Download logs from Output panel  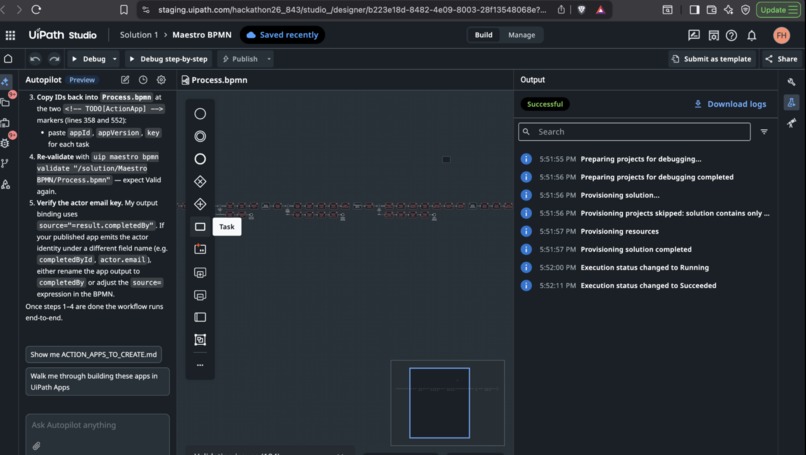coord(730,104)
